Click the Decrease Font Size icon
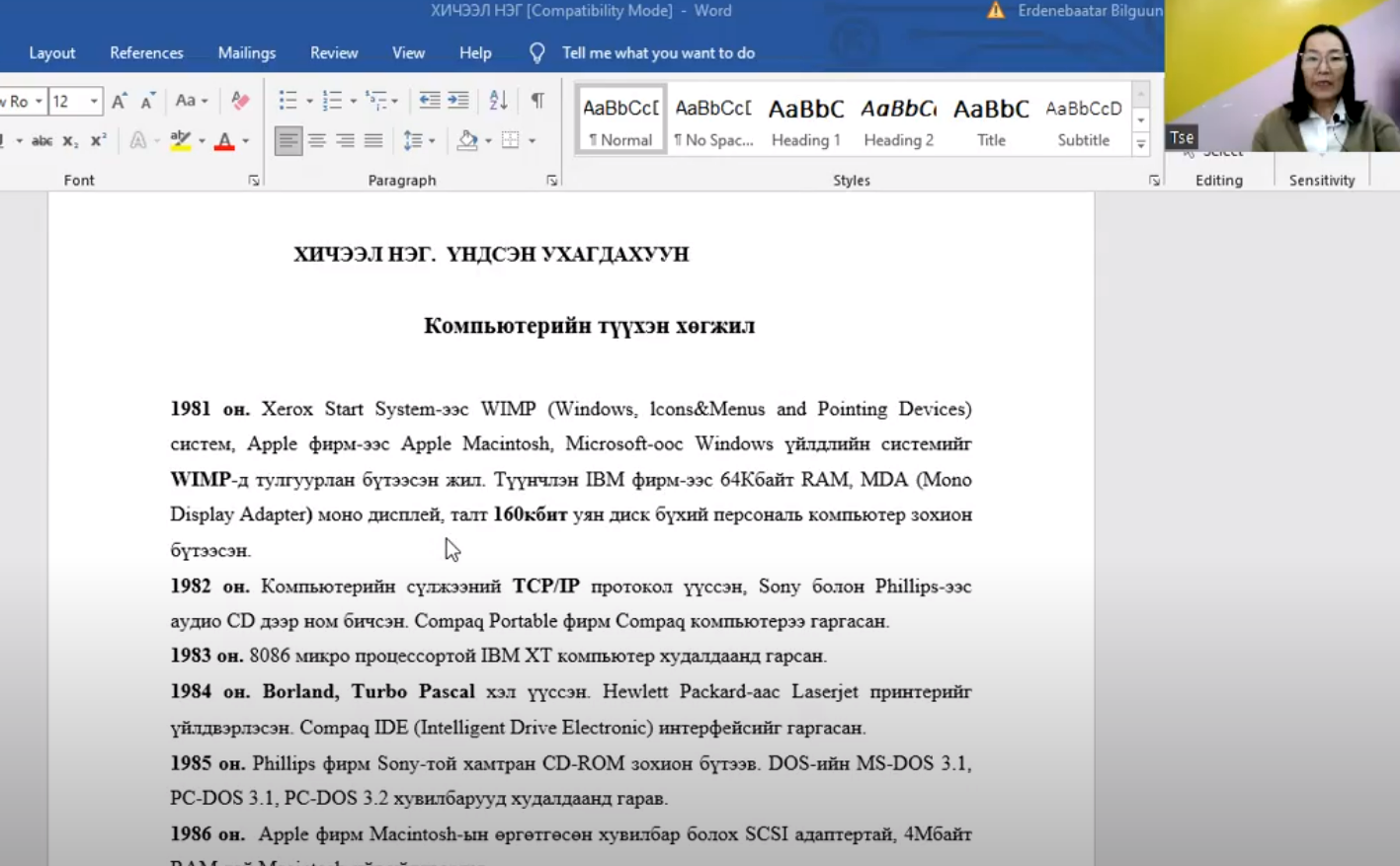 (148, 101)
